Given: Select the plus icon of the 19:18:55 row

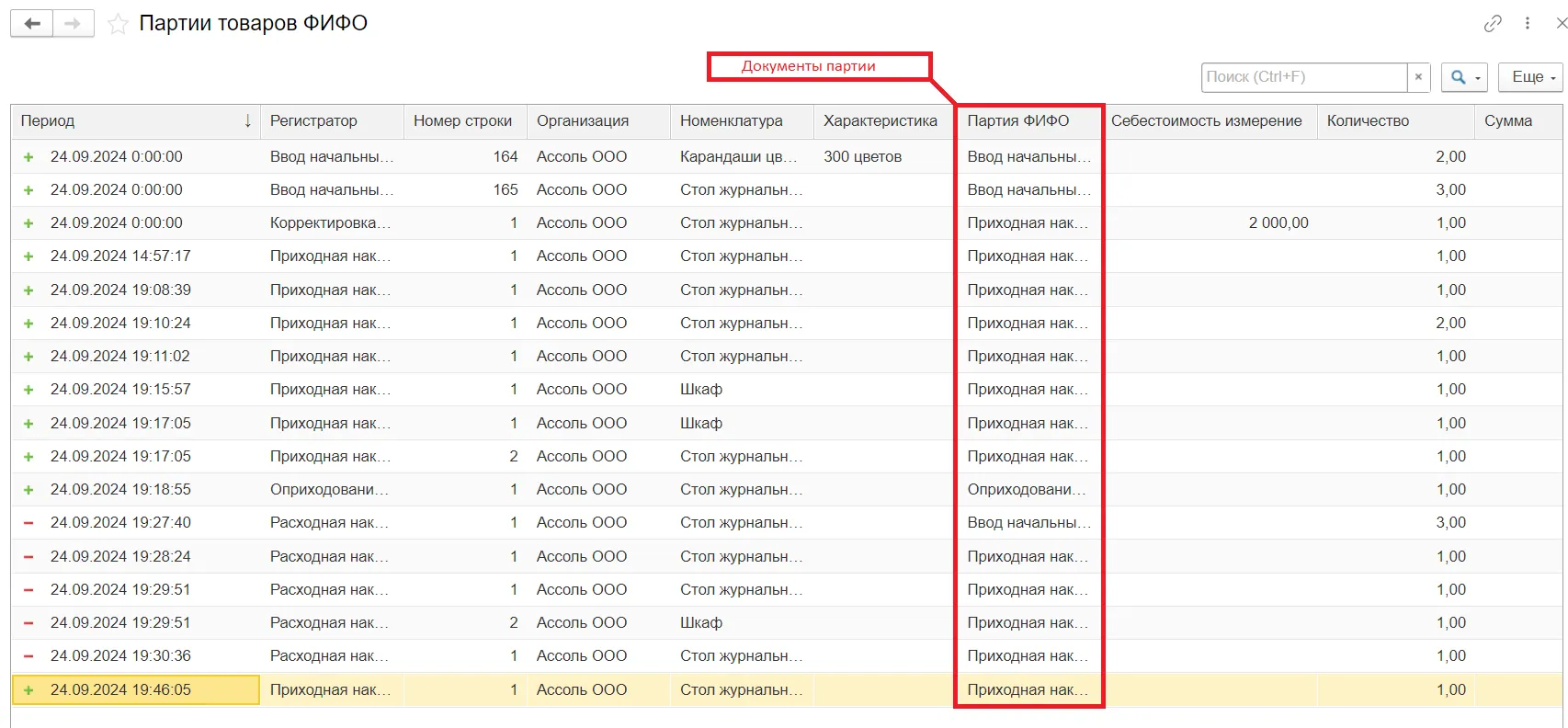Looking at the screenshot, I should pos(28,490).
